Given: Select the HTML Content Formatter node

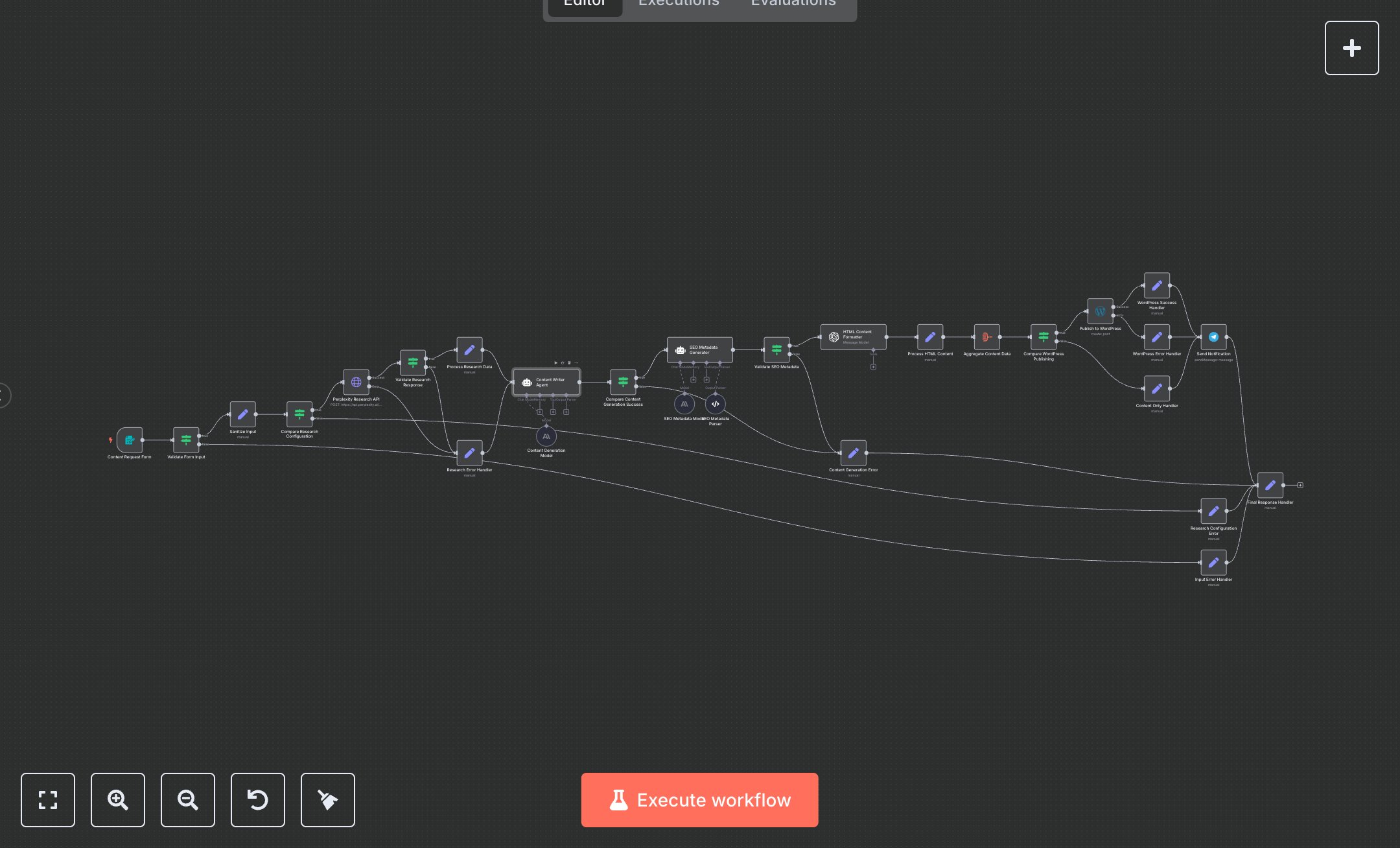Looking at the screenshot, I should point(853,337).
